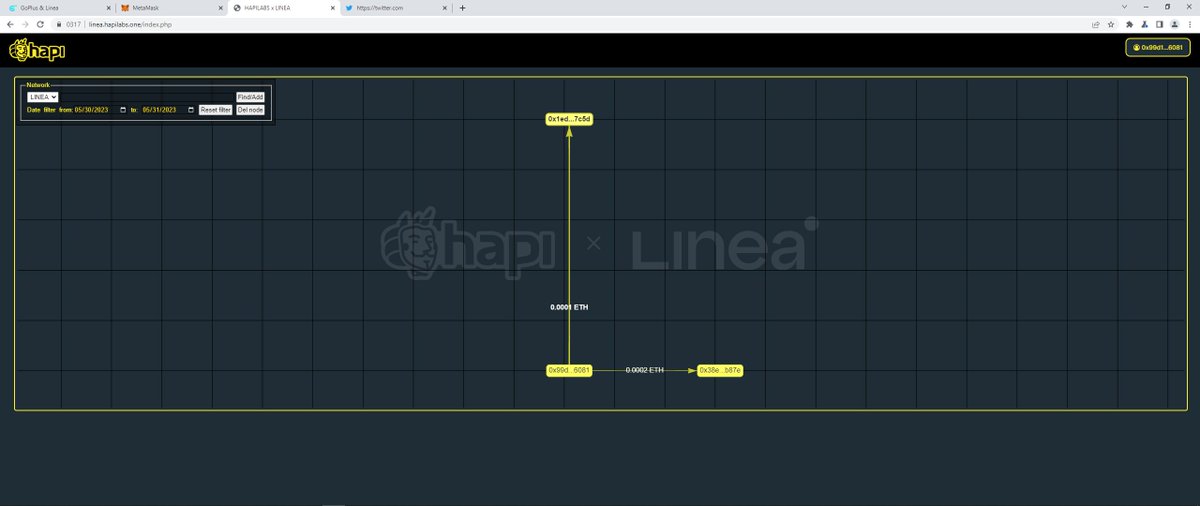
Task: Click the 0.0002 ETH edge label
Action: [644, 370]
